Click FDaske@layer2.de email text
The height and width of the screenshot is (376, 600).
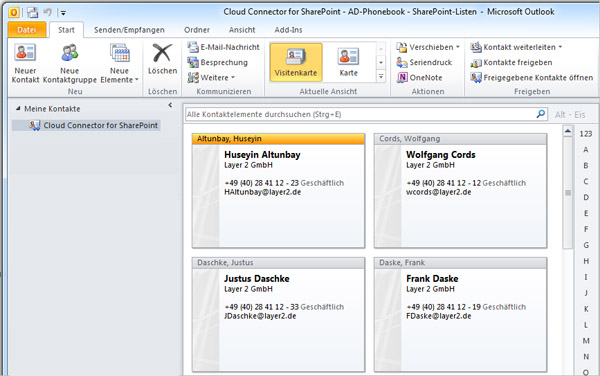point(439,316)
